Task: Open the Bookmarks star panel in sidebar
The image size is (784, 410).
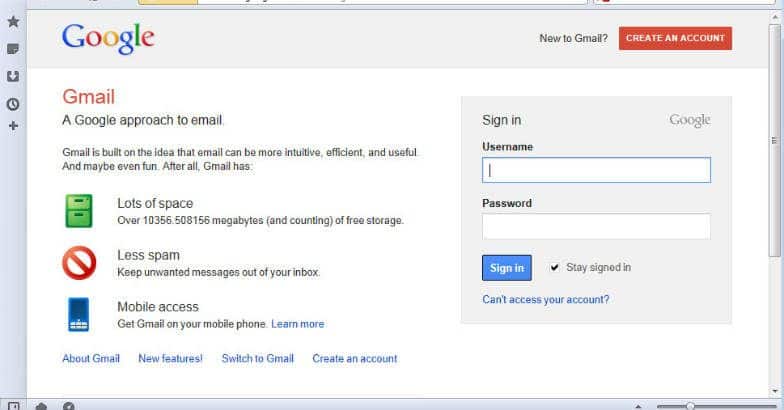Action: 14,22
